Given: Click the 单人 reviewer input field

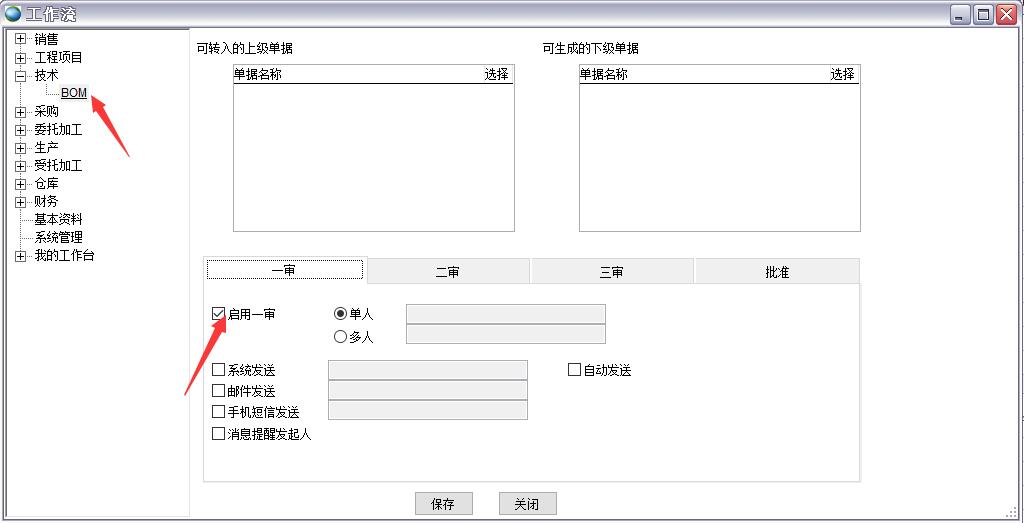Looking at the screenshot, I should (505, 314).
